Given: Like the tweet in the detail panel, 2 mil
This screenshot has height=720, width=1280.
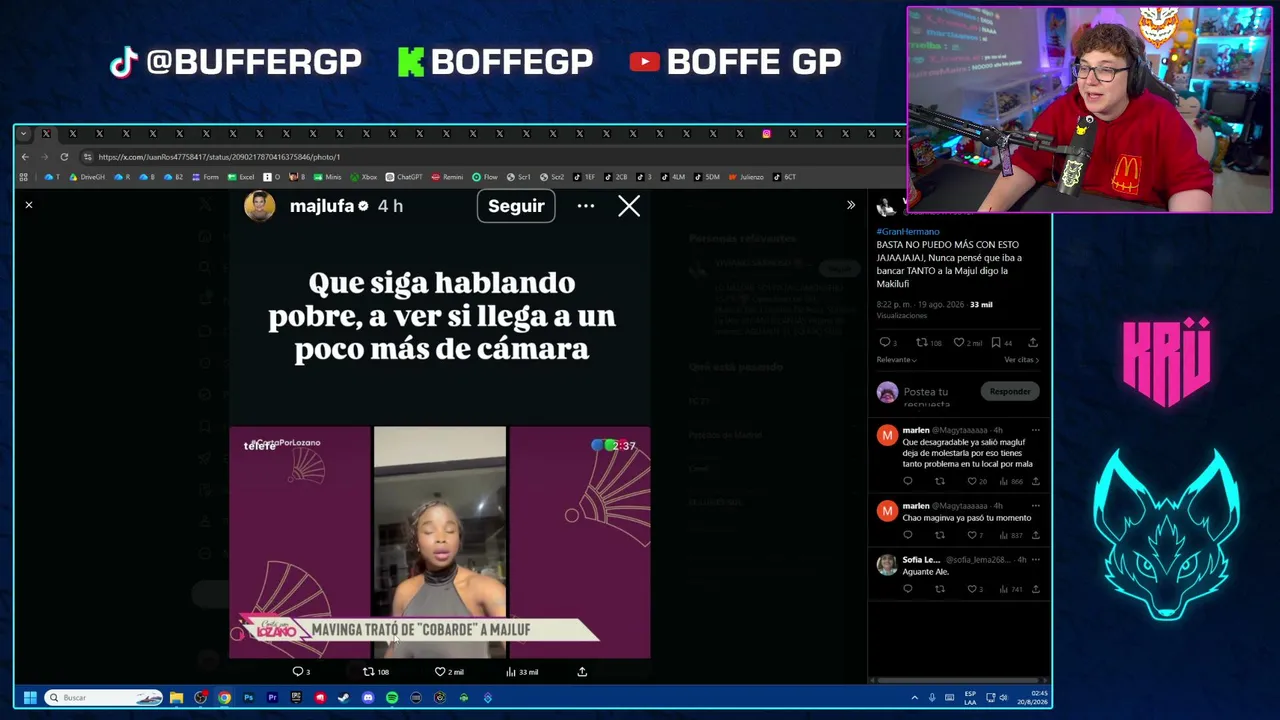Looking at the screenshot, I should pos(958,343).
